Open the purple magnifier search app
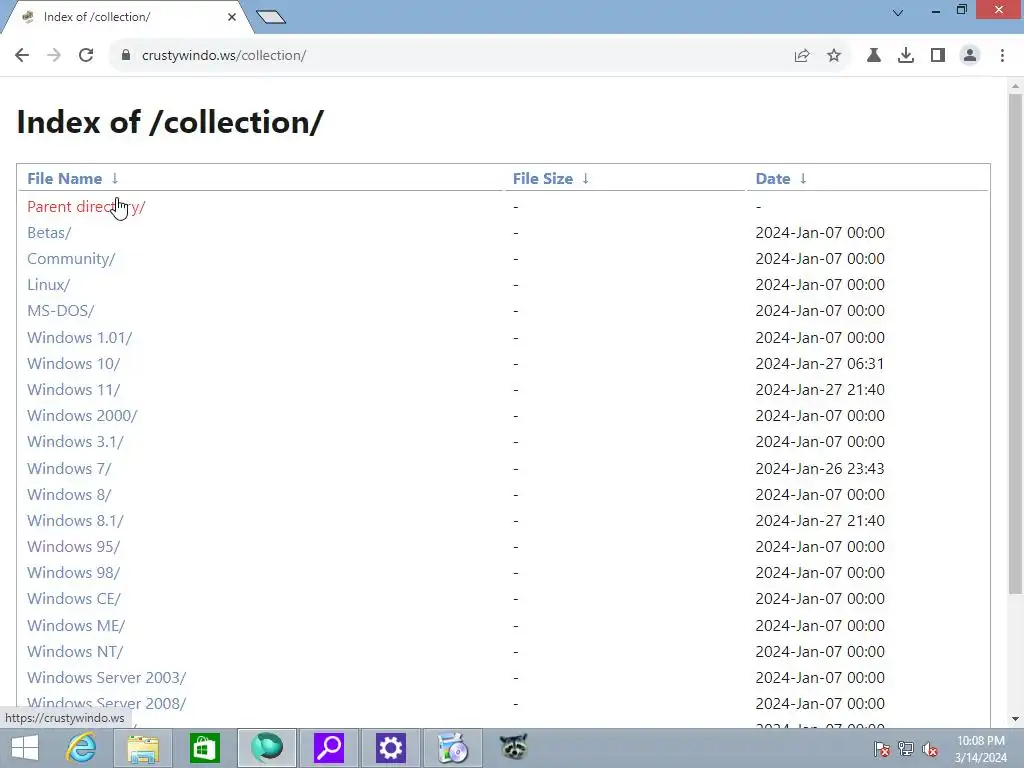This screenshot has width=1024, height=768. 328,748
